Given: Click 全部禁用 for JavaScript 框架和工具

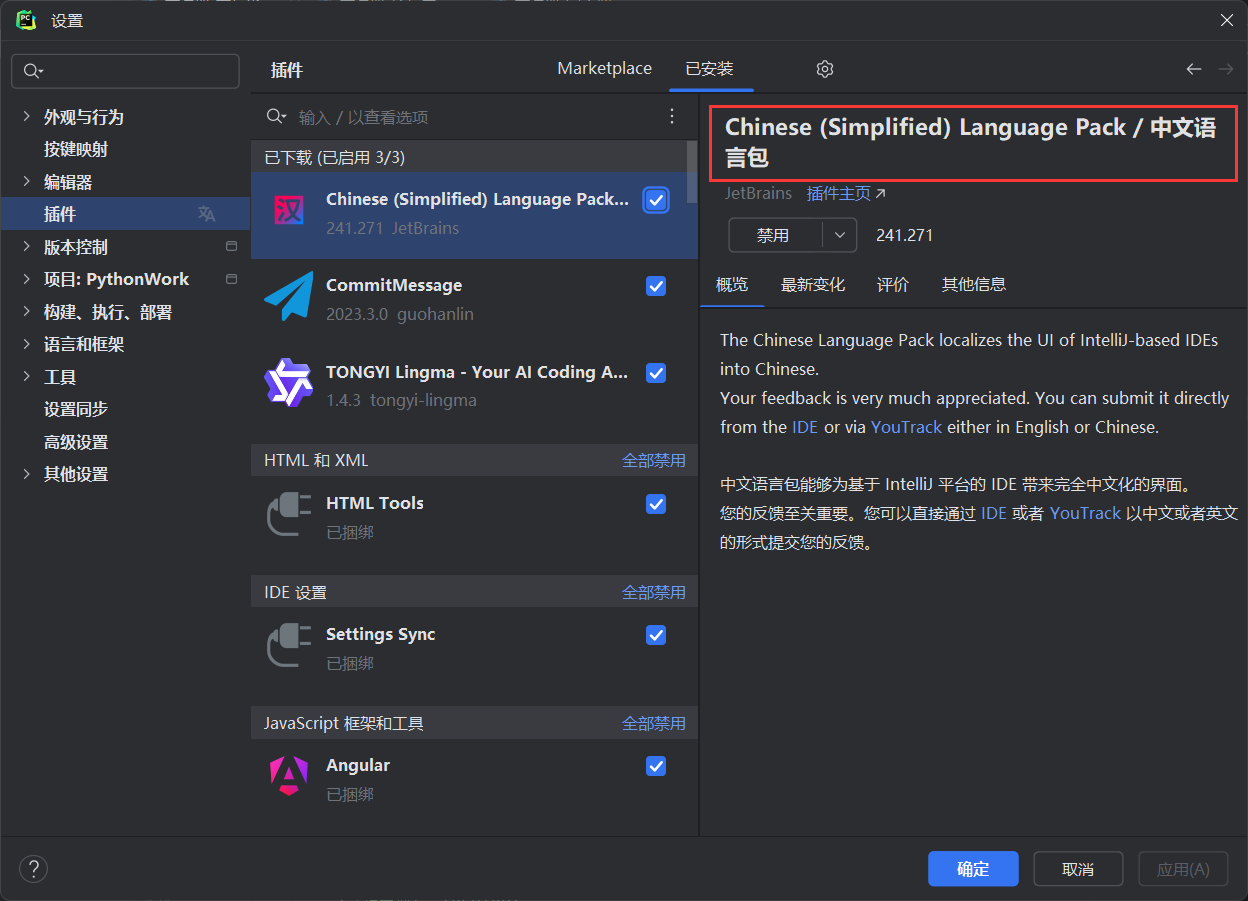Looking at the screenshot, I should [x=654, y=724].
